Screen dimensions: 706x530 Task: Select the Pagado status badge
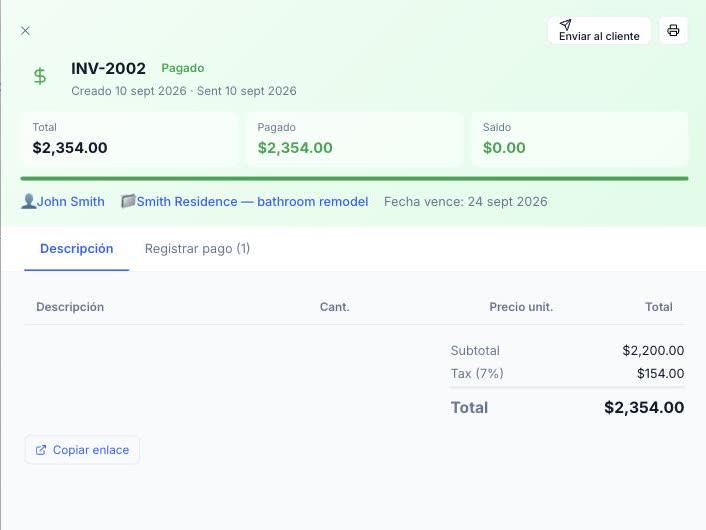click(183, 68)
